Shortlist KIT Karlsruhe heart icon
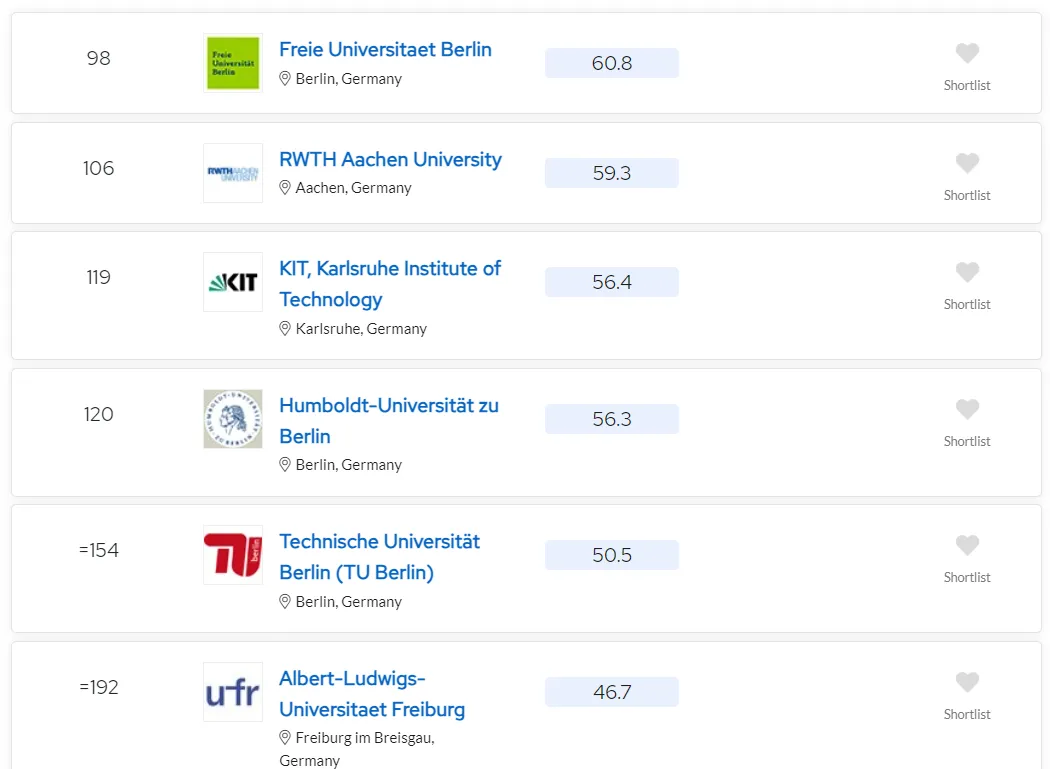Image resolution: width=1050 pixels, height=769 pixels. 966,272
